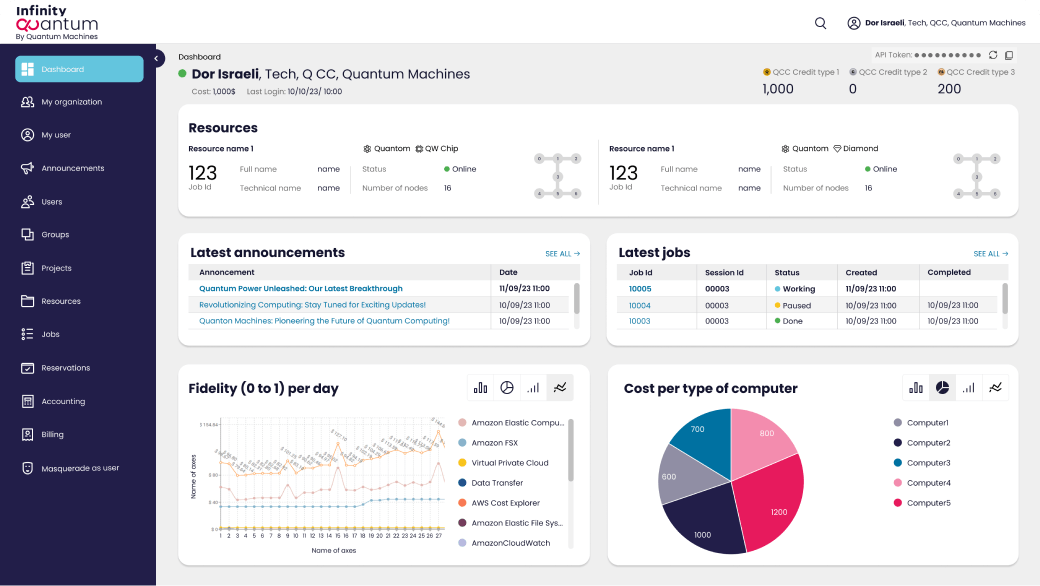Switch Fidelity chart to pie chart view
This screenshot has height=586, width=1040.
[507, 387]
